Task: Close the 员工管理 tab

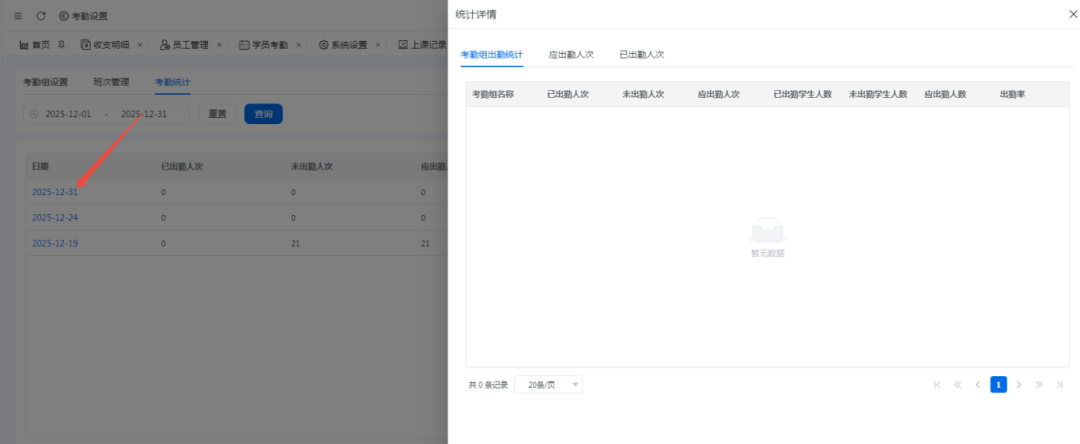Action: pos(220,45)
